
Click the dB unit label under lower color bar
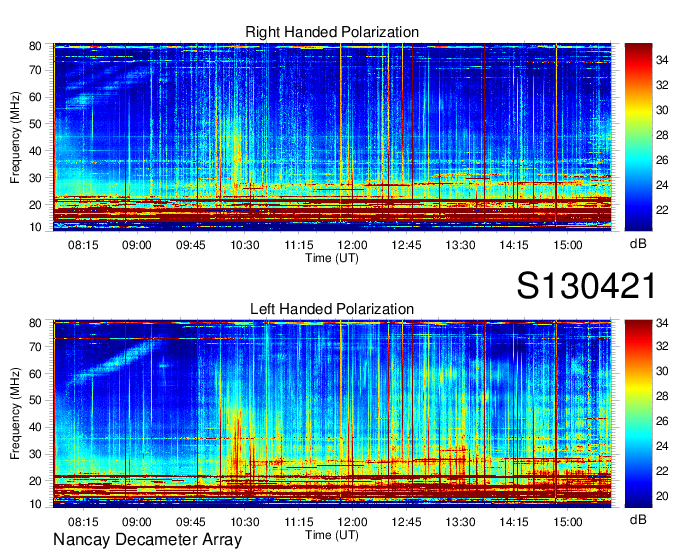click(x=638, y=519)
